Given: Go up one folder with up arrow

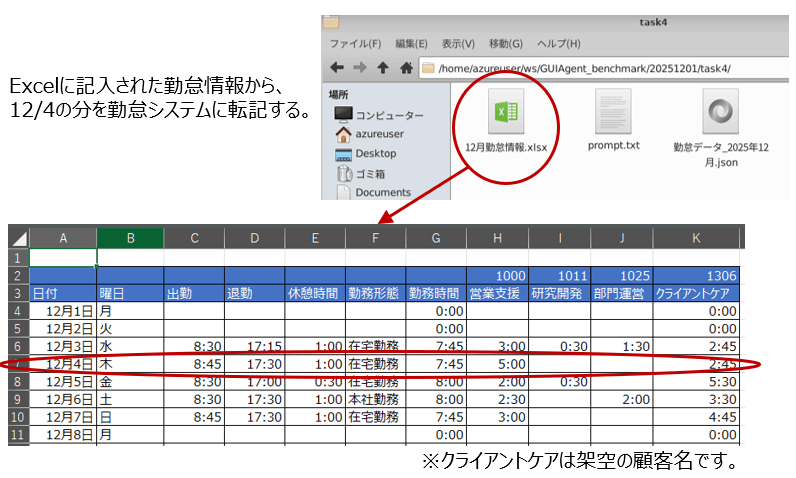Looking at the screenshot, I should (383, 67).
